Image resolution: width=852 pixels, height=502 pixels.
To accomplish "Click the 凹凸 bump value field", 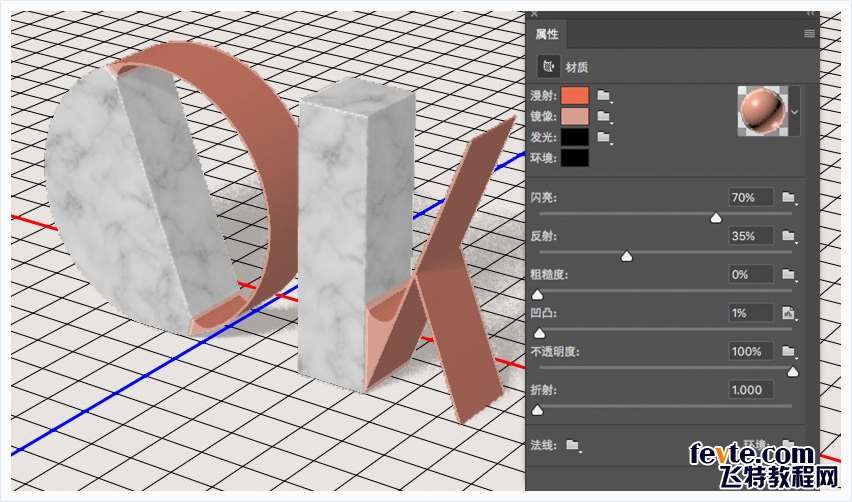I will [x=751, y=313].
